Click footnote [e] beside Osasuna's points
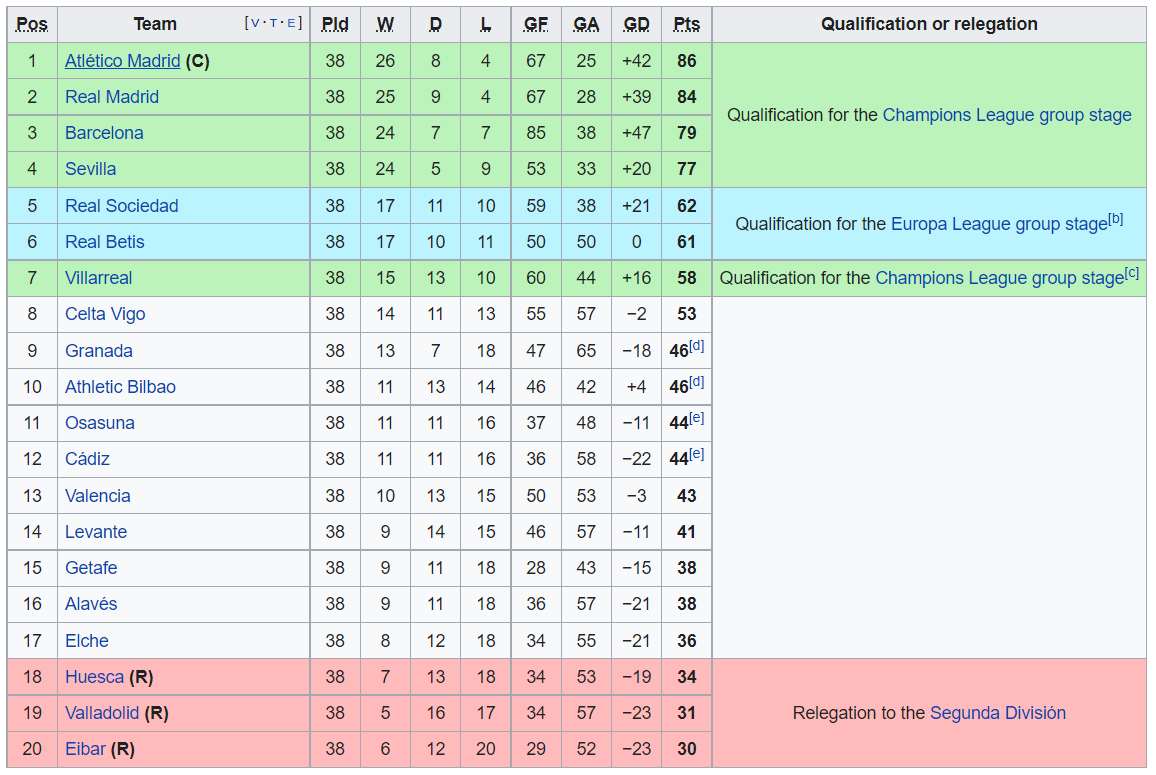The height and width of the screenshot is (775, 1156). 697,418
